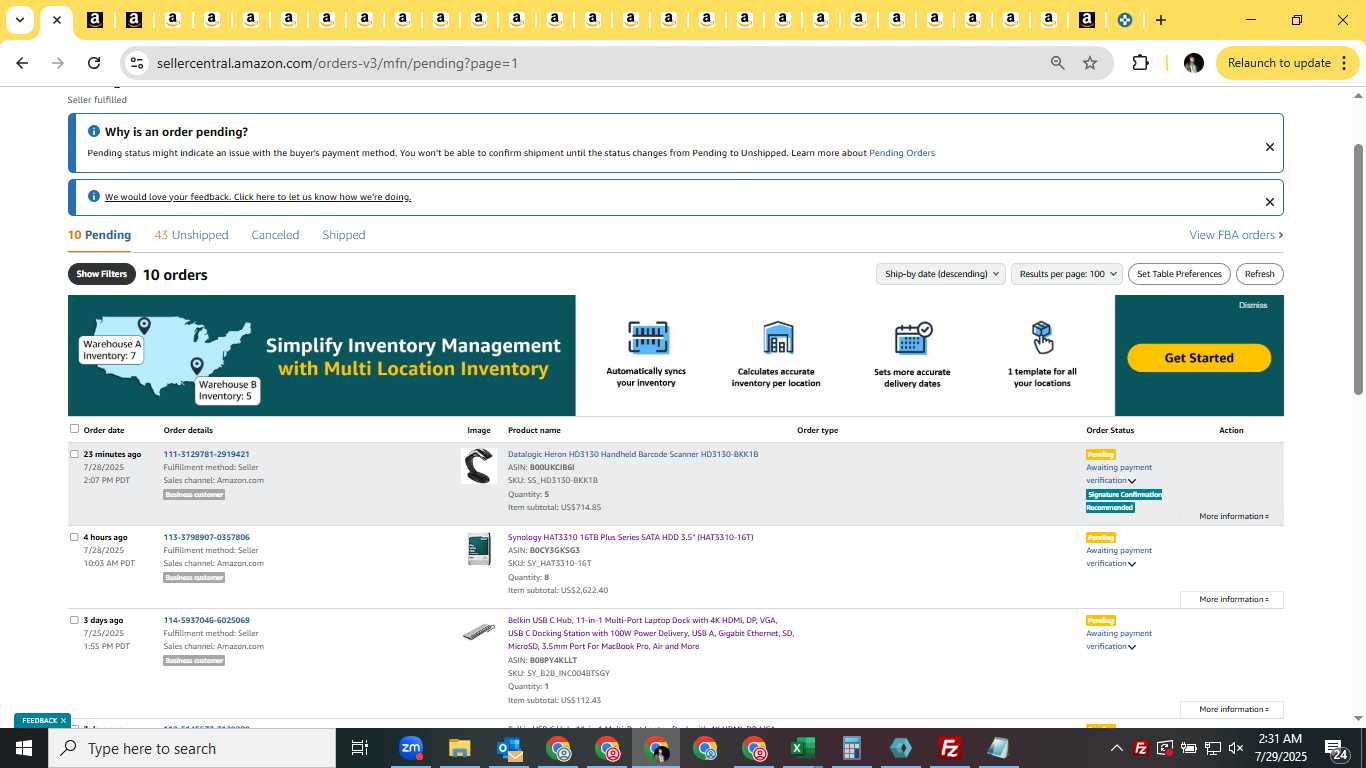Expand payment verification status for Synology order
The image size is (1366, 768).
pos(1132,564)
